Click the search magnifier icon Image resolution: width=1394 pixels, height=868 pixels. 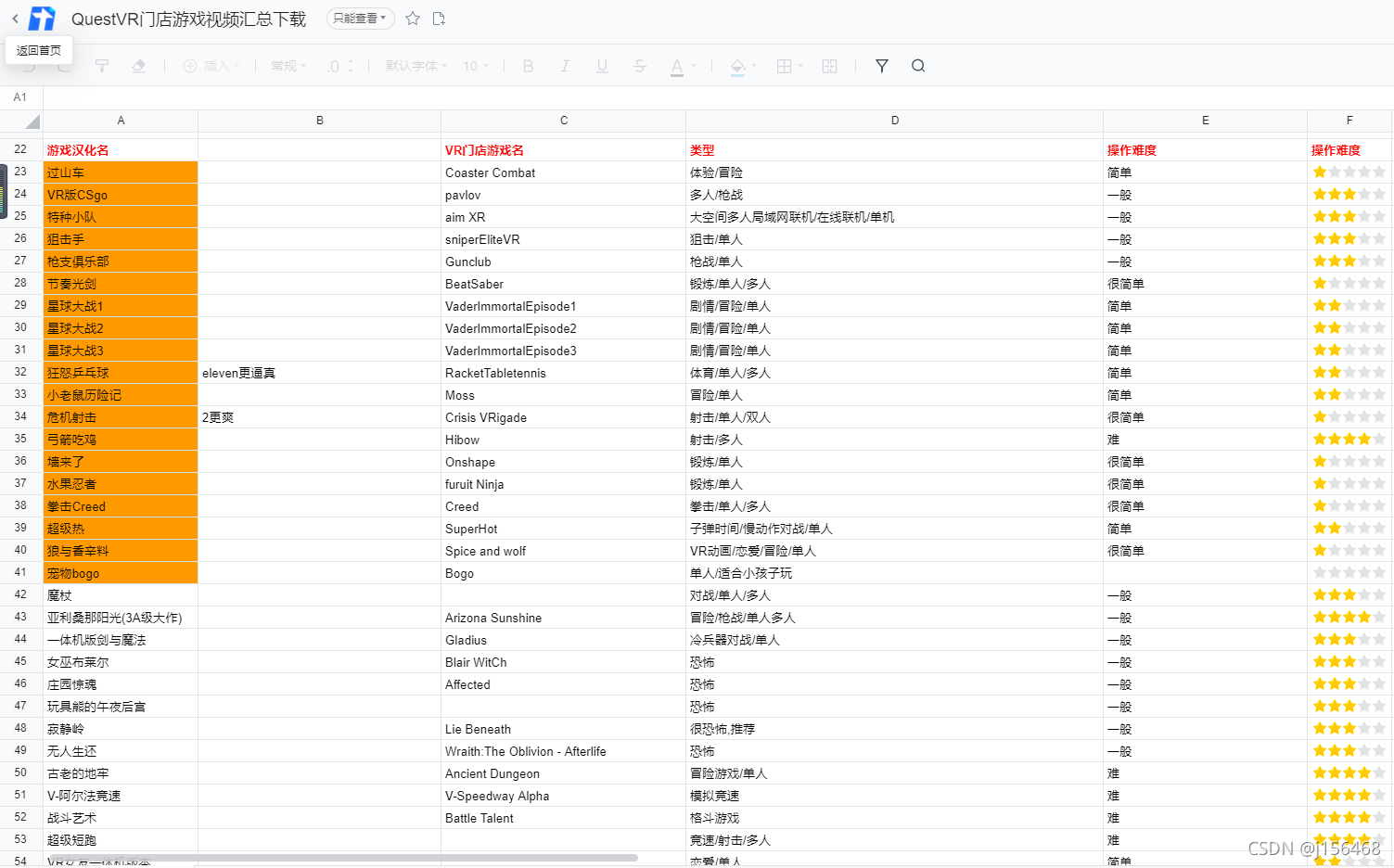coord(918,66)
